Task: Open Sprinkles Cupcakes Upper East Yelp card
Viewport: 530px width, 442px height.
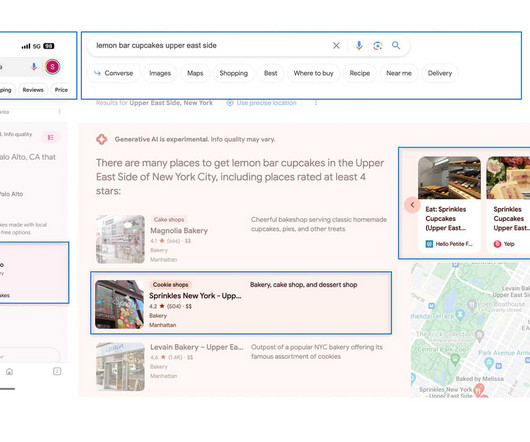Action: 508,204
